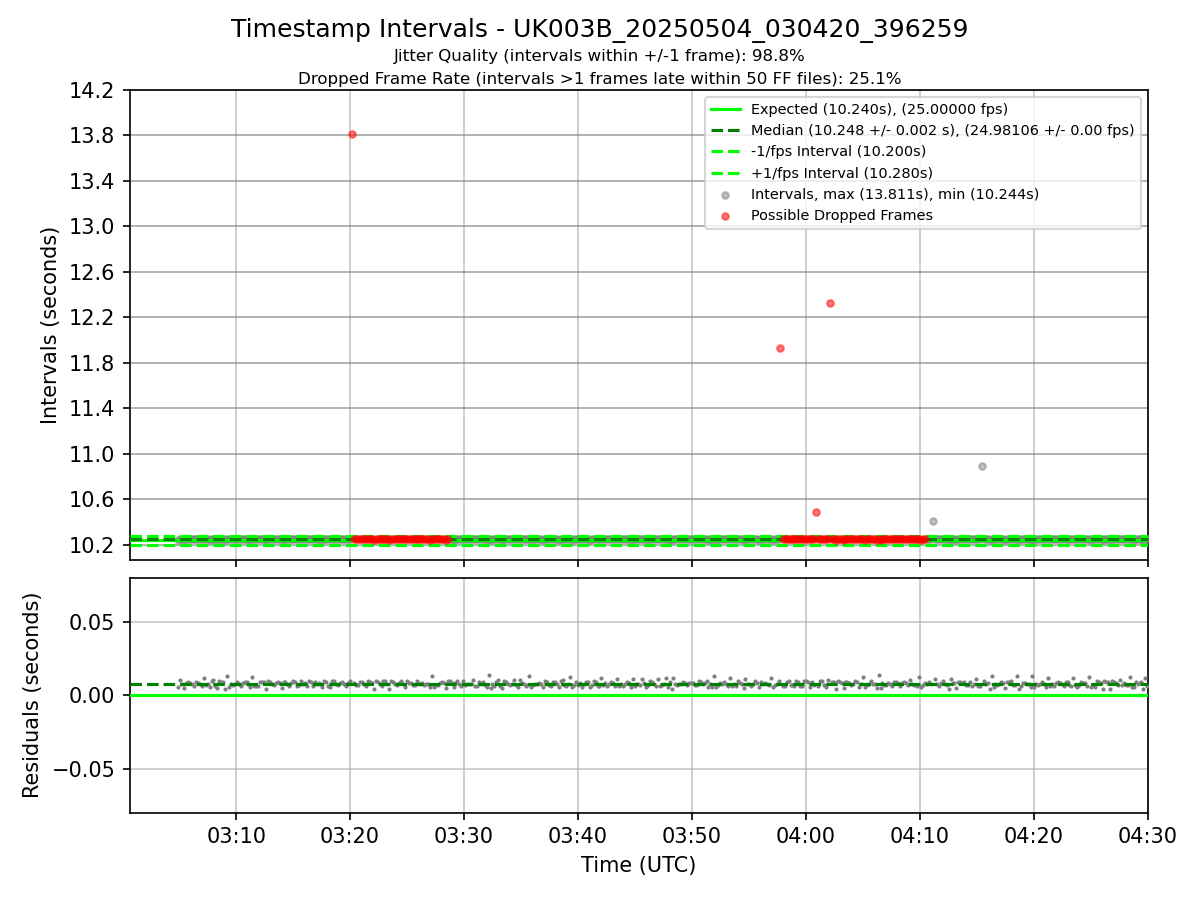Click the red dropped-frame point near 10.5 seconds
The image size is (1200, 900).
(816, 512)
